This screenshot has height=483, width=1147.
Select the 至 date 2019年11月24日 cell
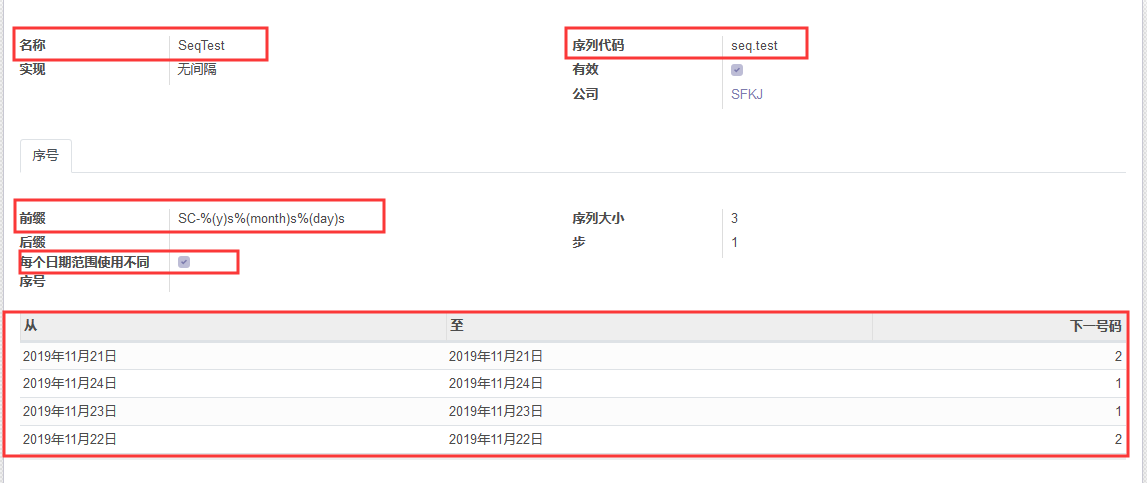(496, 383)
